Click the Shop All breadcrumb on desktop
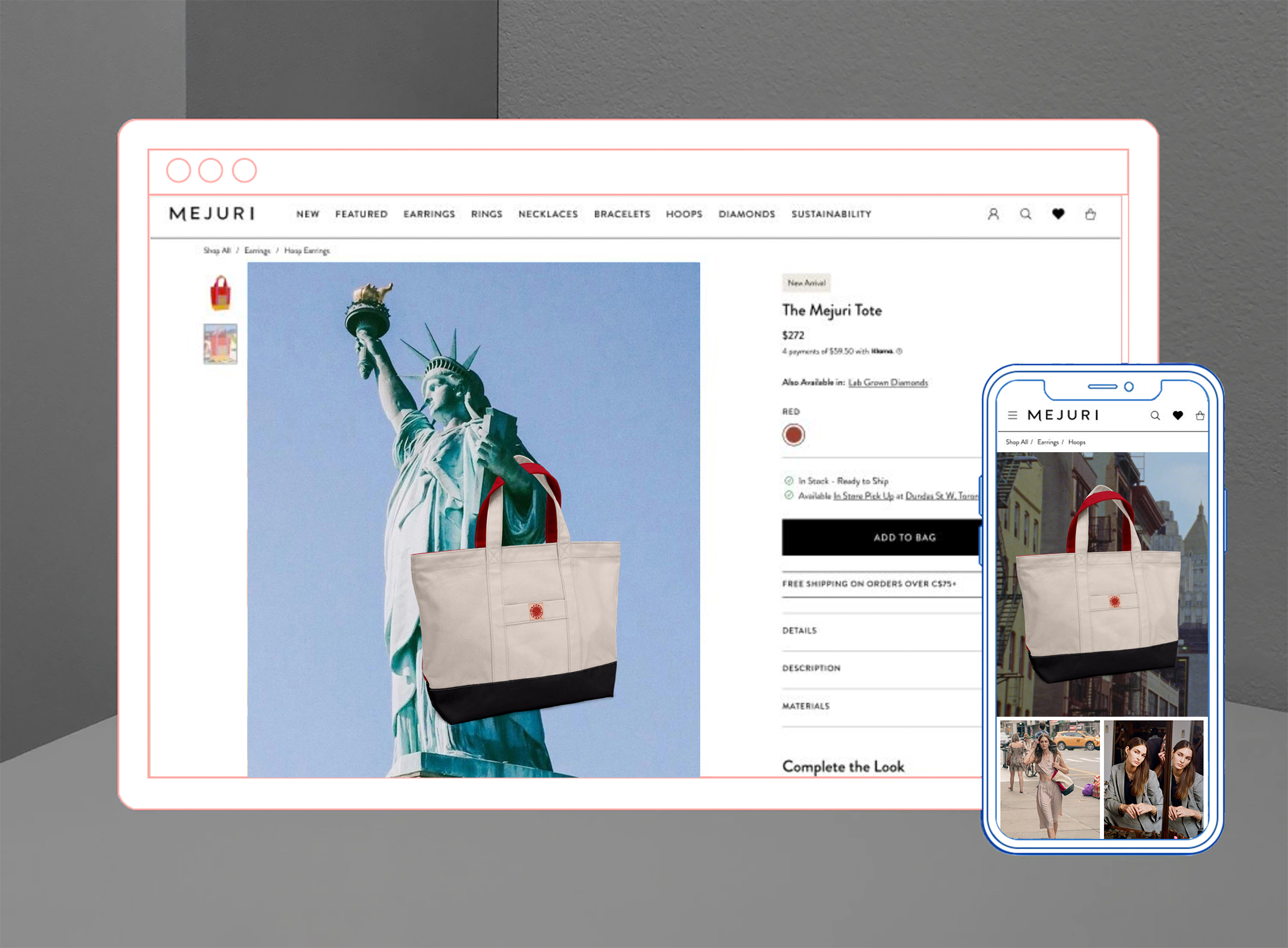The image size is (1288, 948). pos(217,250)
